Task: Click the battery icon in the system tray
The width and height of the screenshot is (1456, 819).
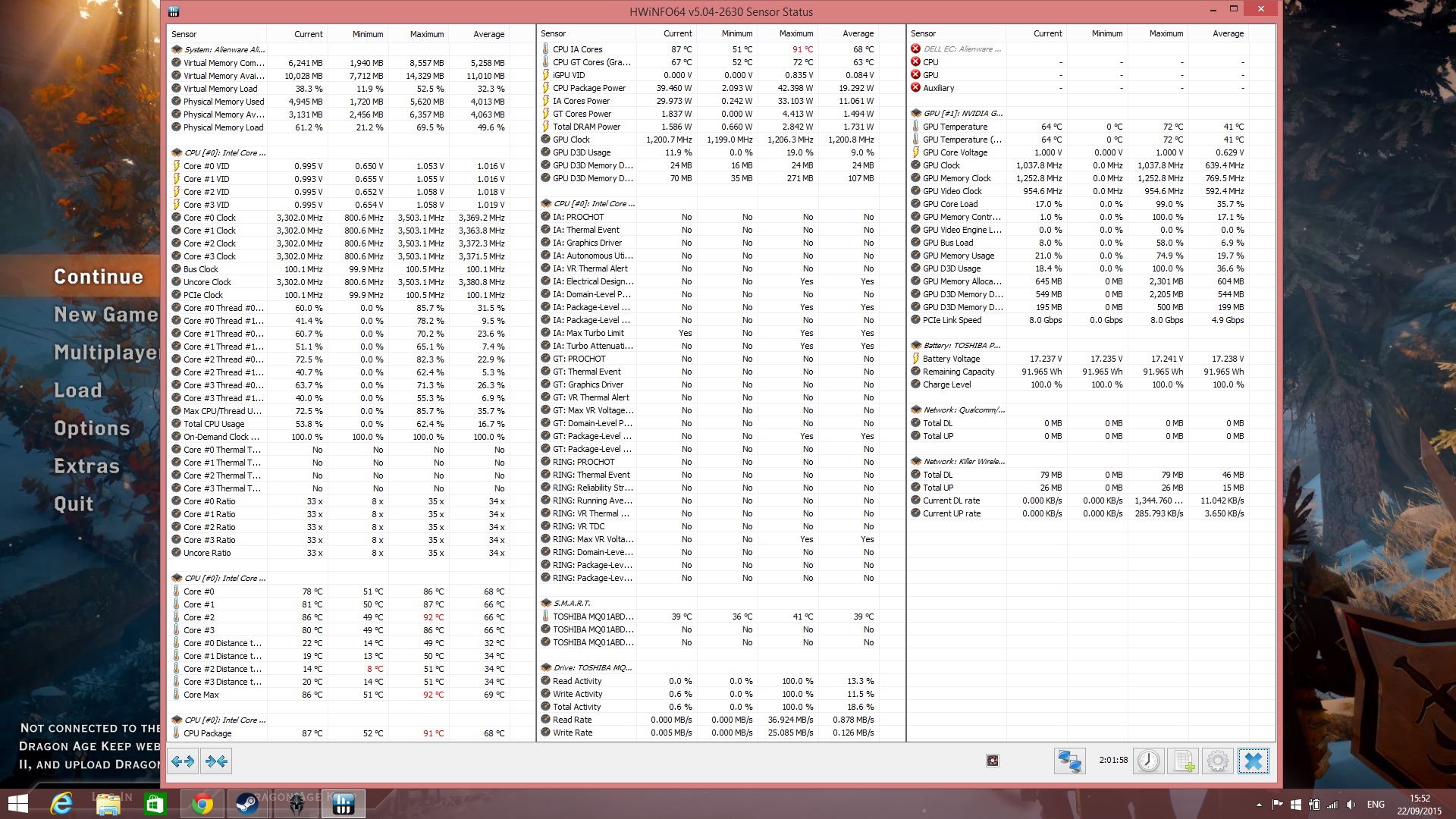Action: tap(1313, 805)
